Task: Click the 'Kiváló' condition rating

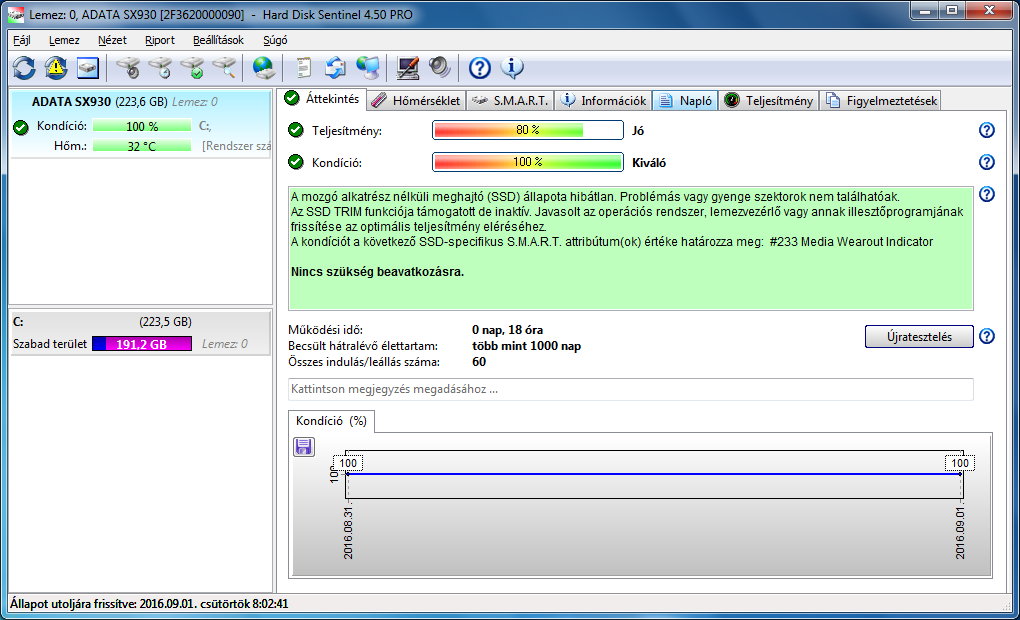Action: pyautogui.click(x=649, y=163)
